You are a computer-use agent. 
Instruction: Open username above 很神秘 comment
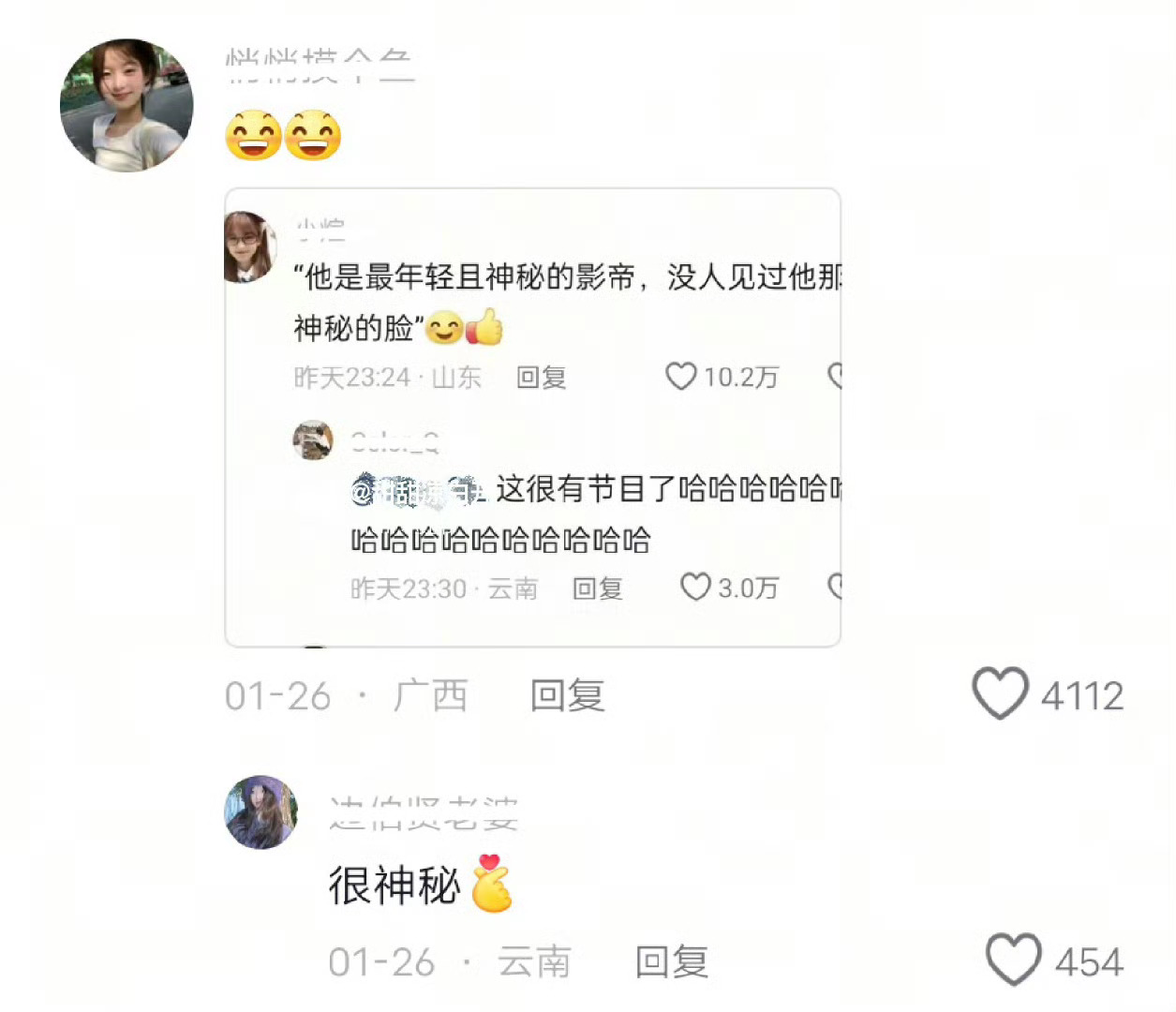click(424, 813)
